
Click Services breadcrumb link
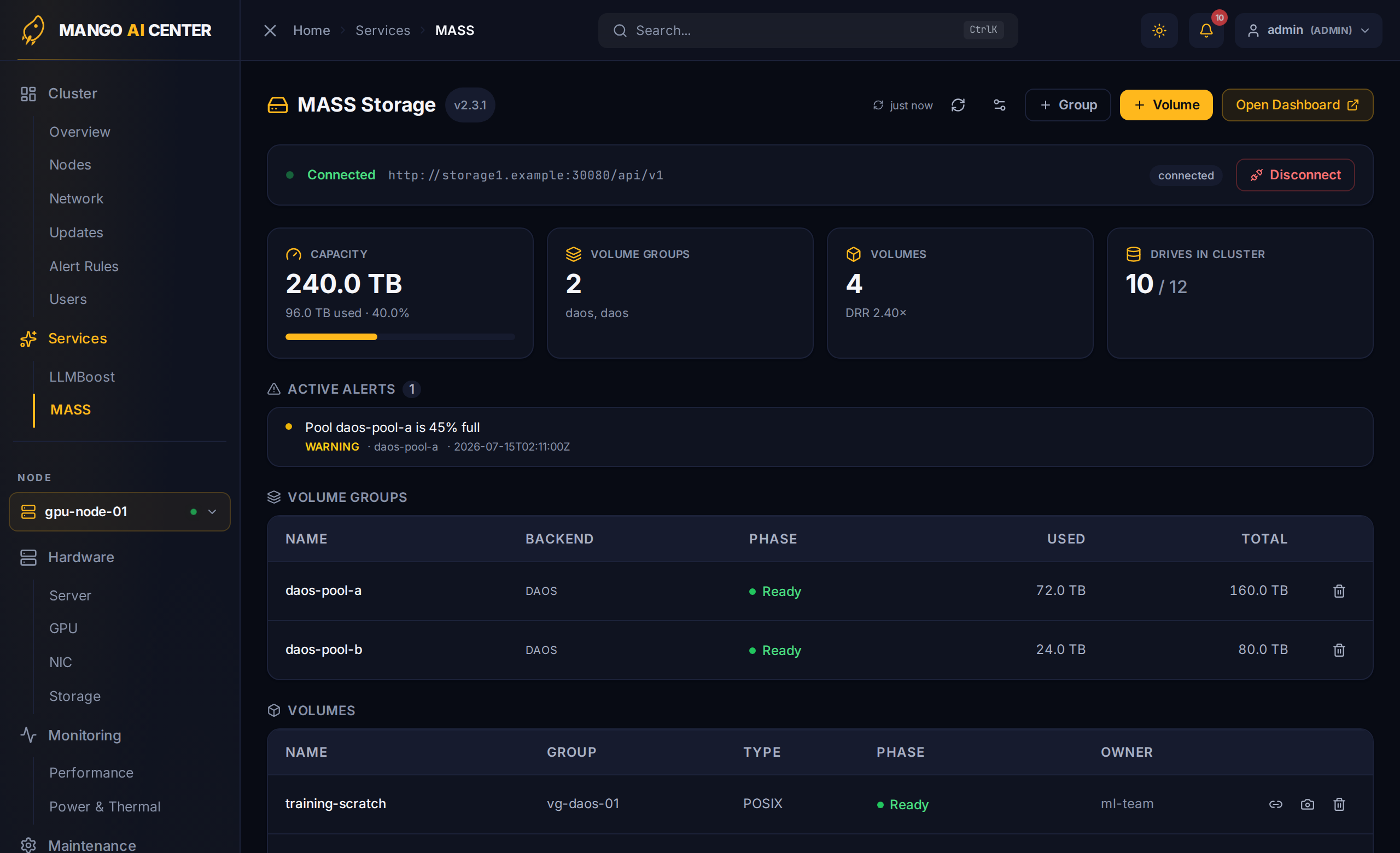coord(382,31)
